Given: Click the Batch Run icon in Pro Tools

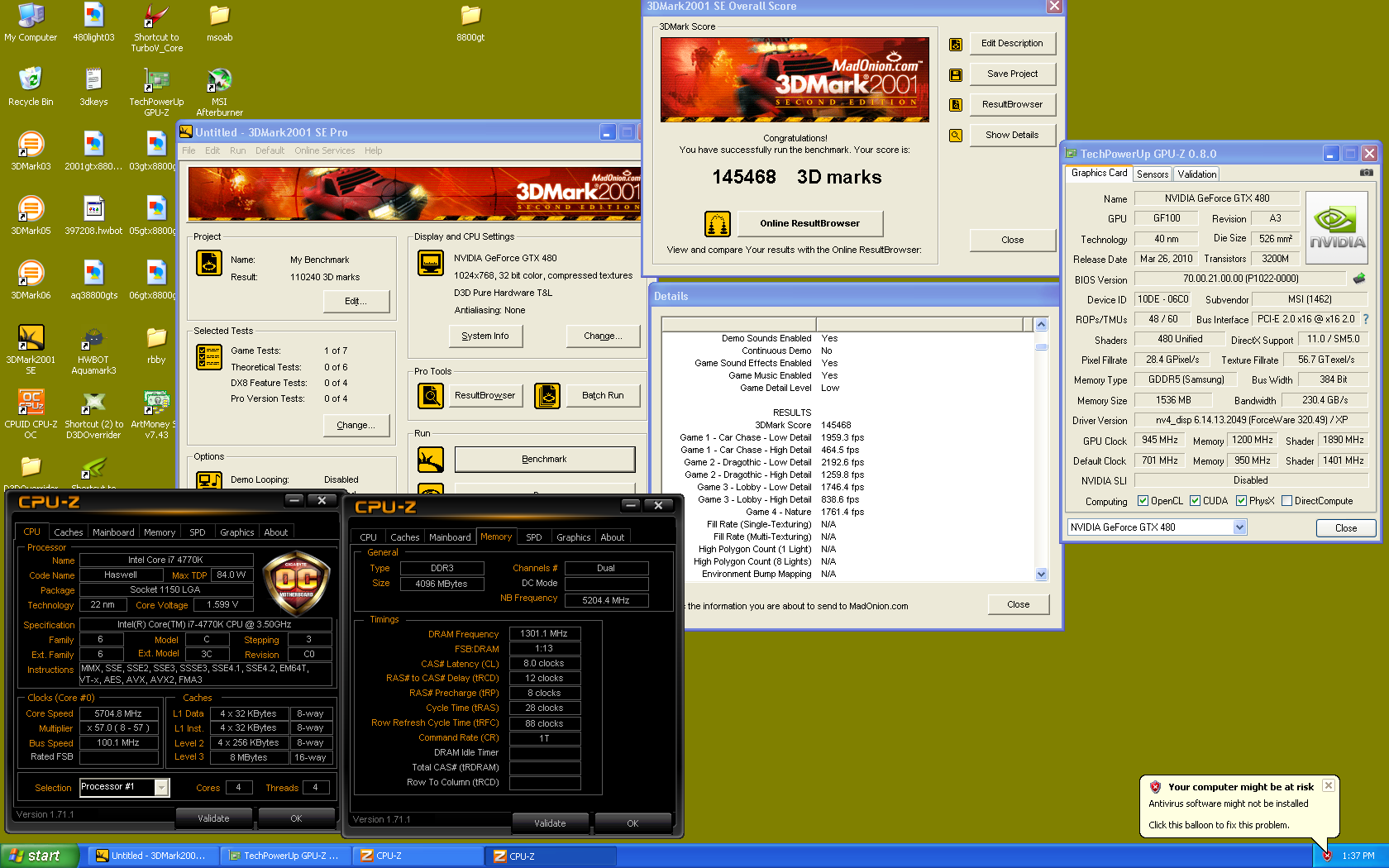Looking at the screenshot, I should coord(547,396).
